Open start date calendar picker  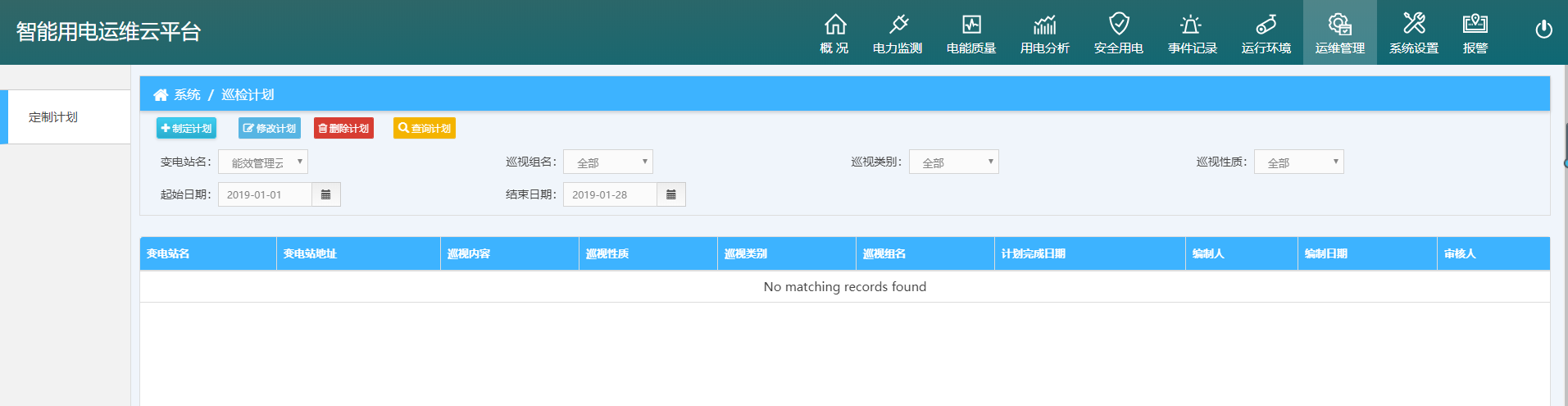click(x=325, y=194)
